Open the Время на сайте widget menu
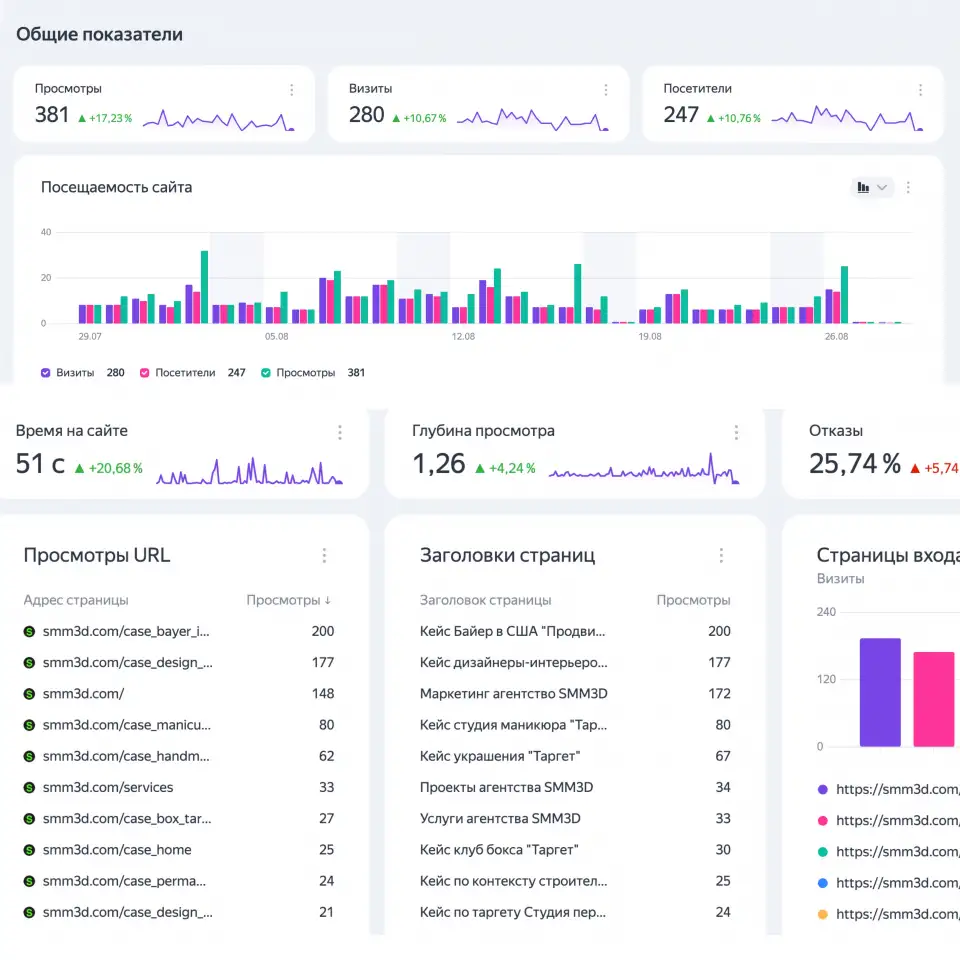The image size is (960, 960). (340, 433)
